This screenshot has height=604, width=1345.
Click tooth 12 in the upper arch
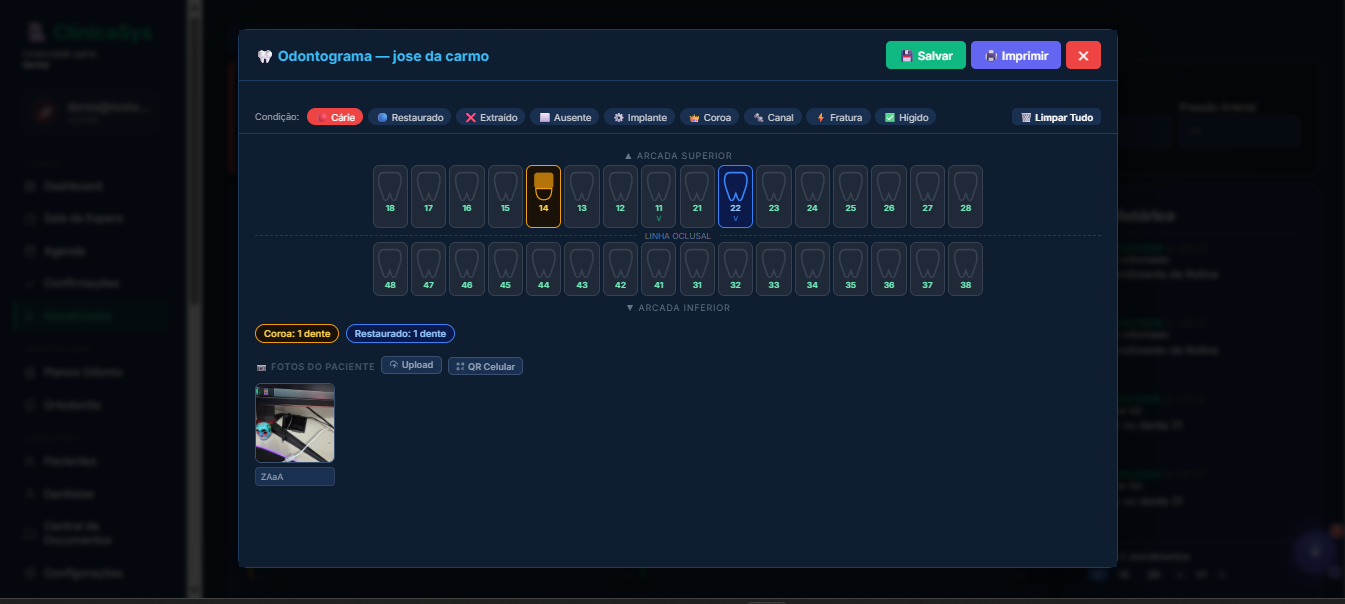[x=620, y=197]
